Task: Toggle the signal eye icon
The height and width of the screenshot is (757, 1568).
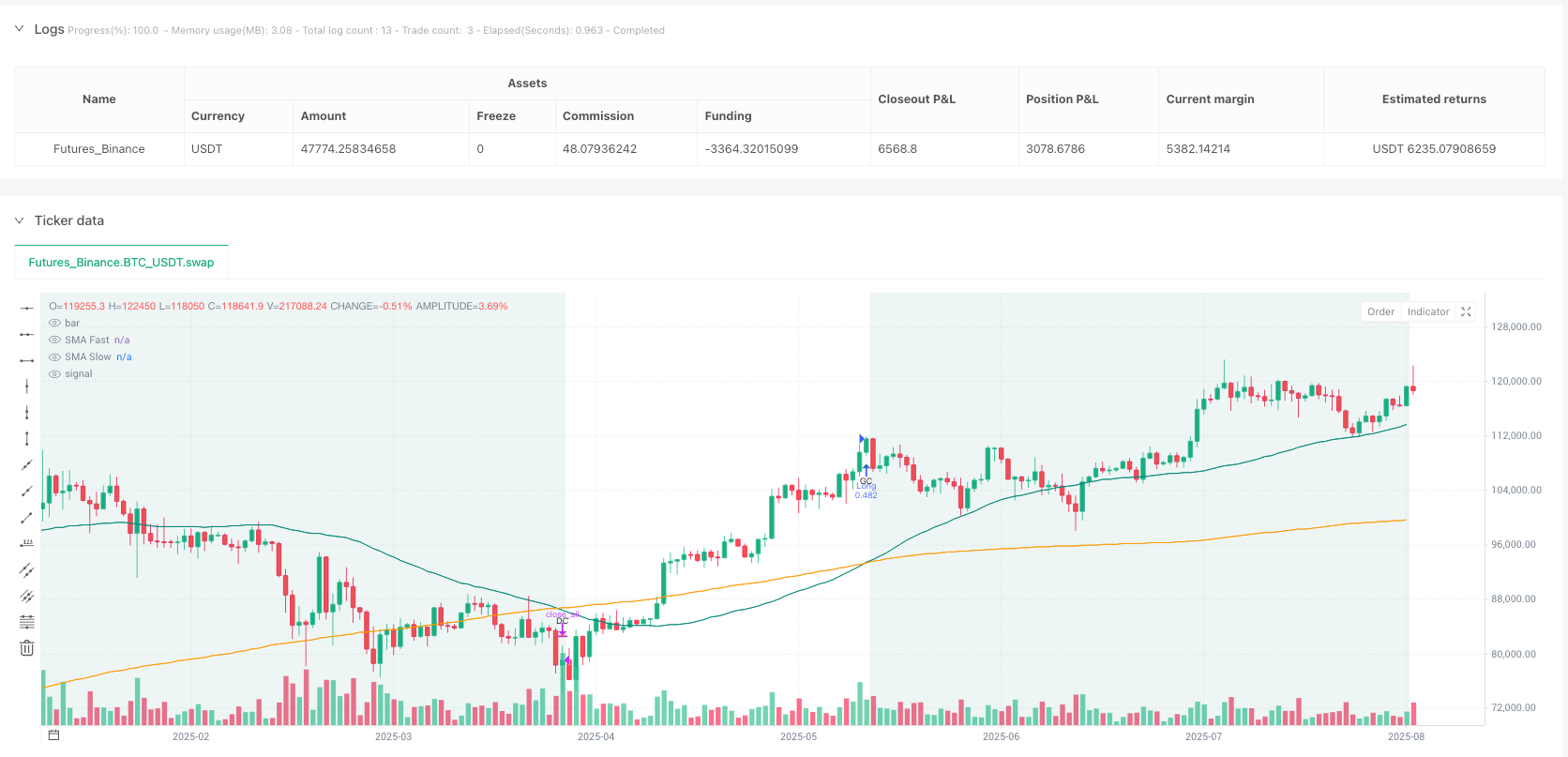Action: pyautogui.click(x=55, y=373)
